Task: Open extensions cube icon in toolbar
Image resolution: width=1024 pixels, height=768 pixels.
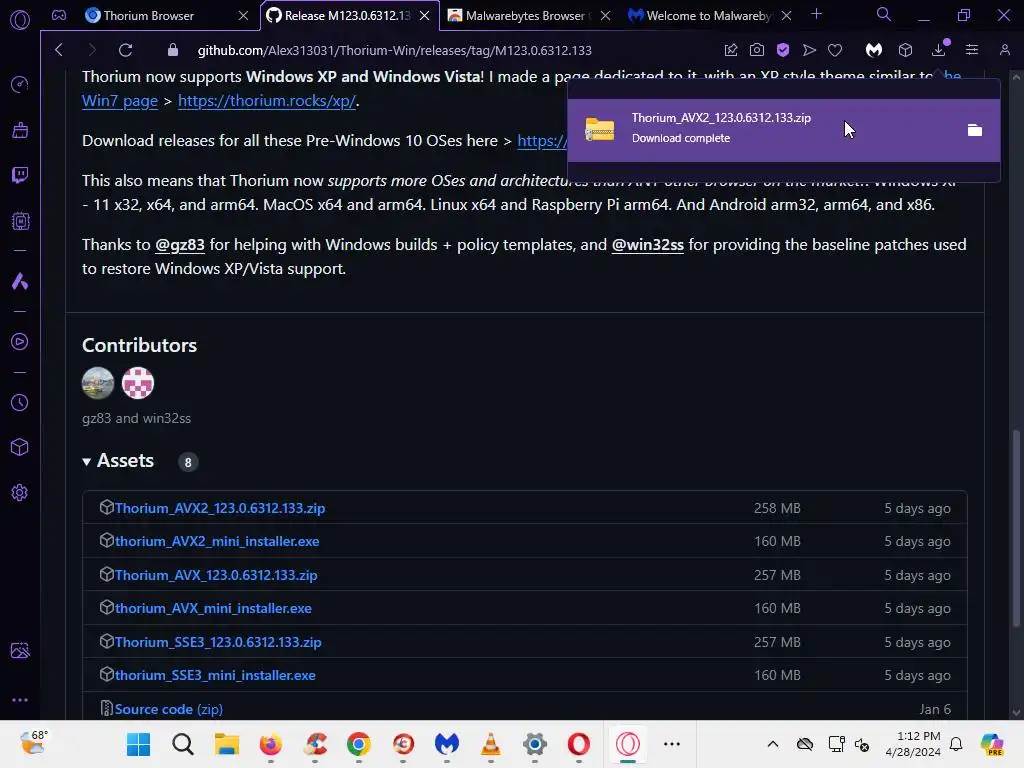Action: tap(905, 50)
